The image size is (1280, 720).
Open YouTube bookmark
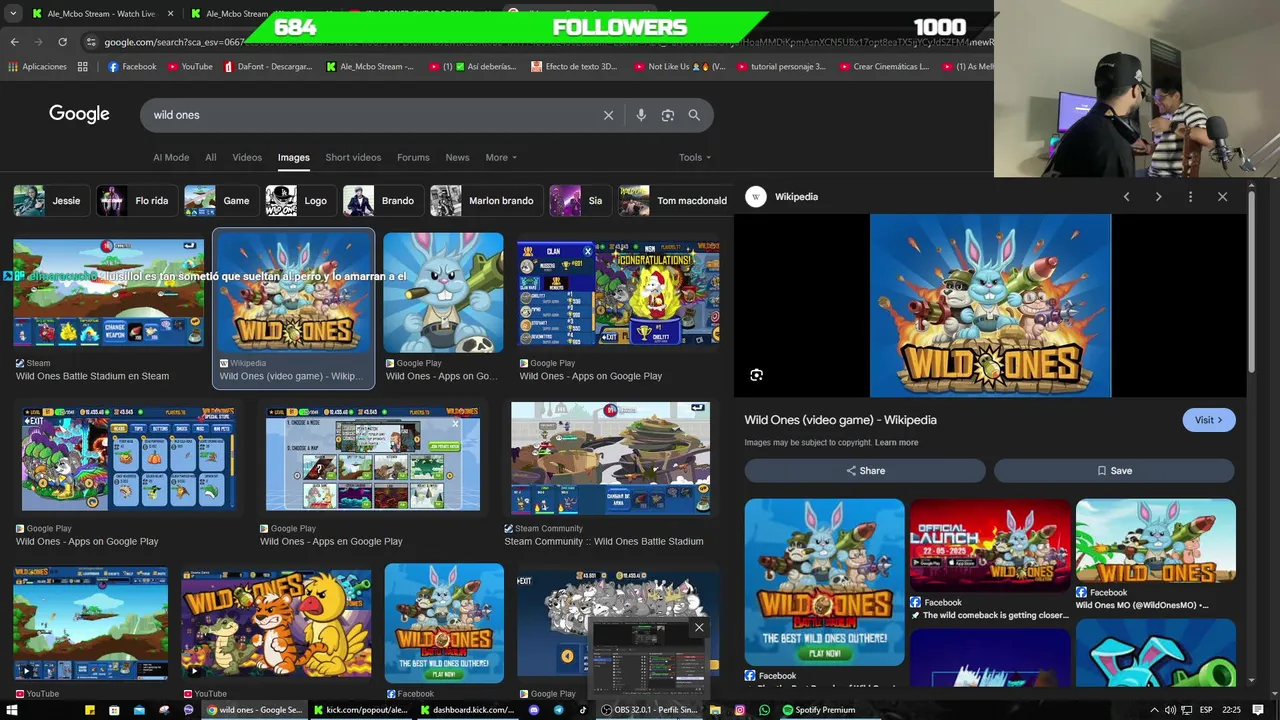(x=190, y=67)
